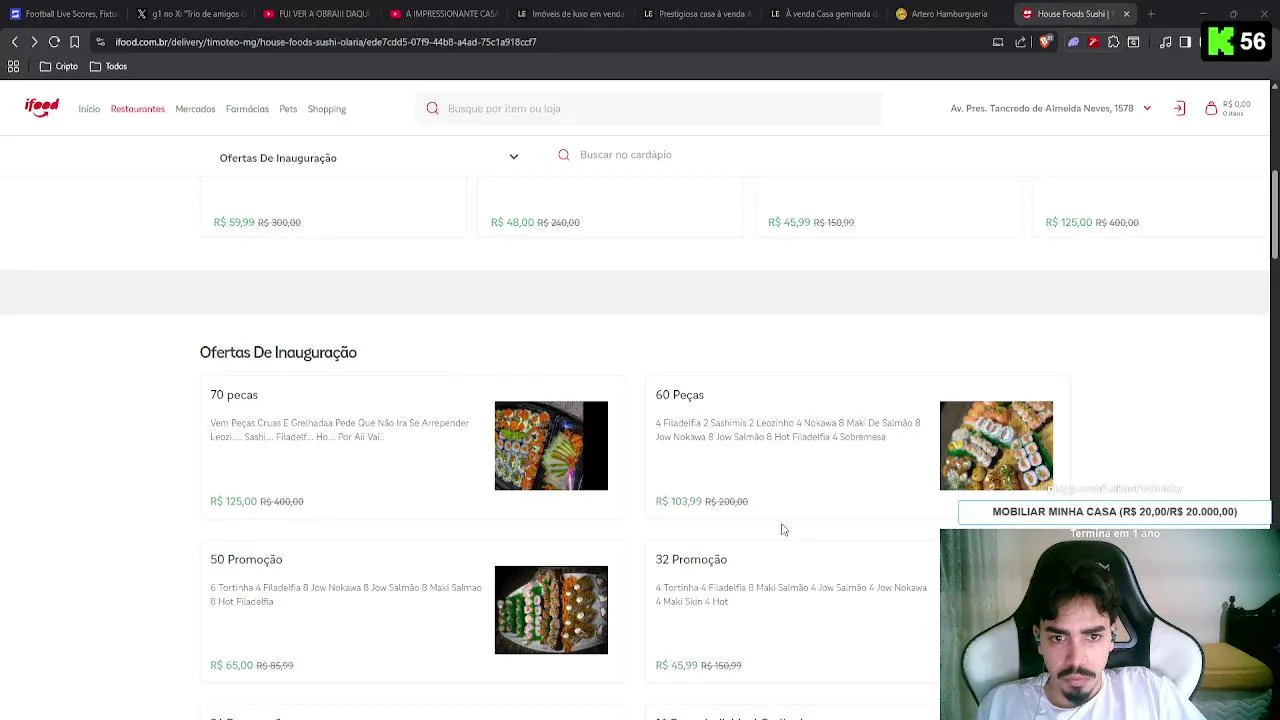Open a new browser tab with plus
The image size is (1280, 720).
(1151, 14)
